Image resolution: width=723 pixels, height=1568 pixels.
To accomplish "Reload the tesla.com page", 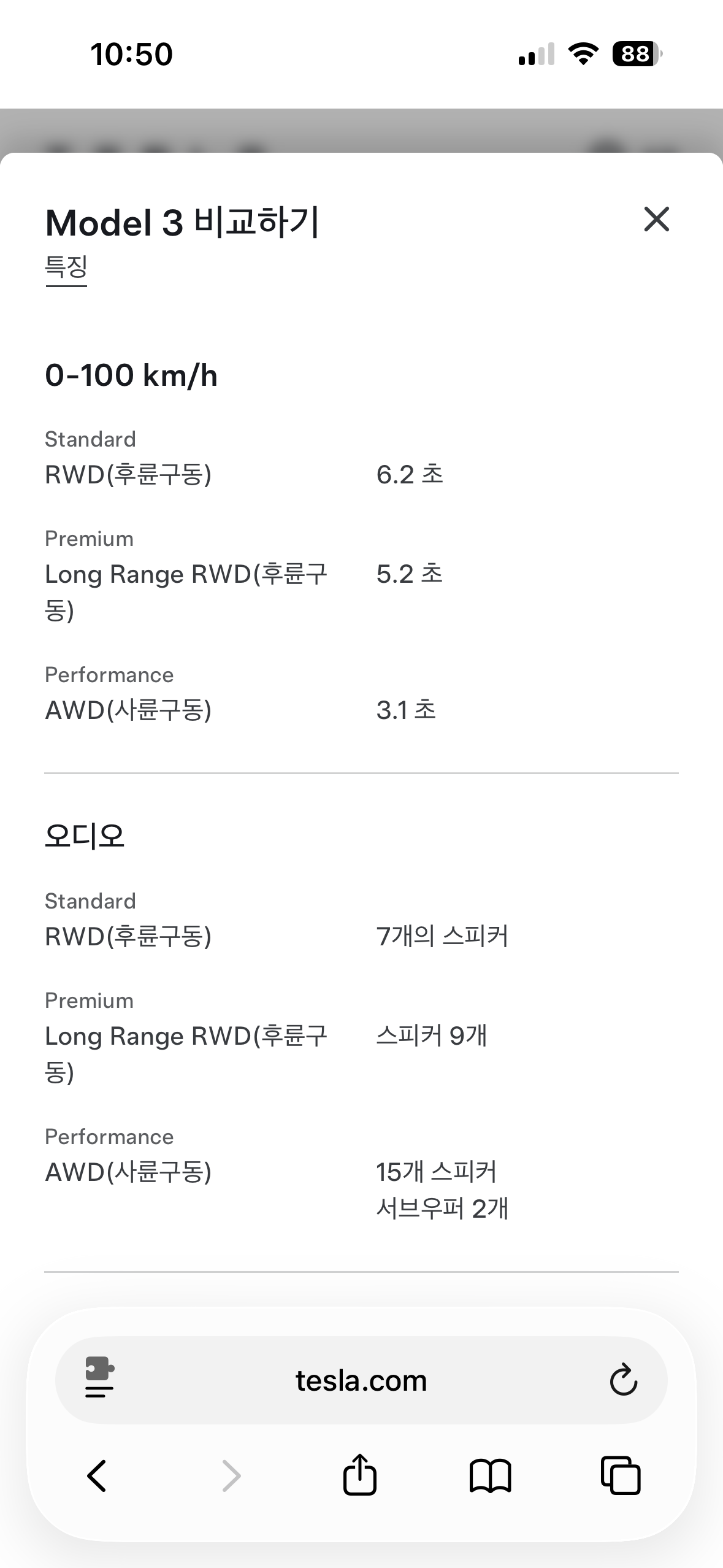I will [x=623, y=1380].
